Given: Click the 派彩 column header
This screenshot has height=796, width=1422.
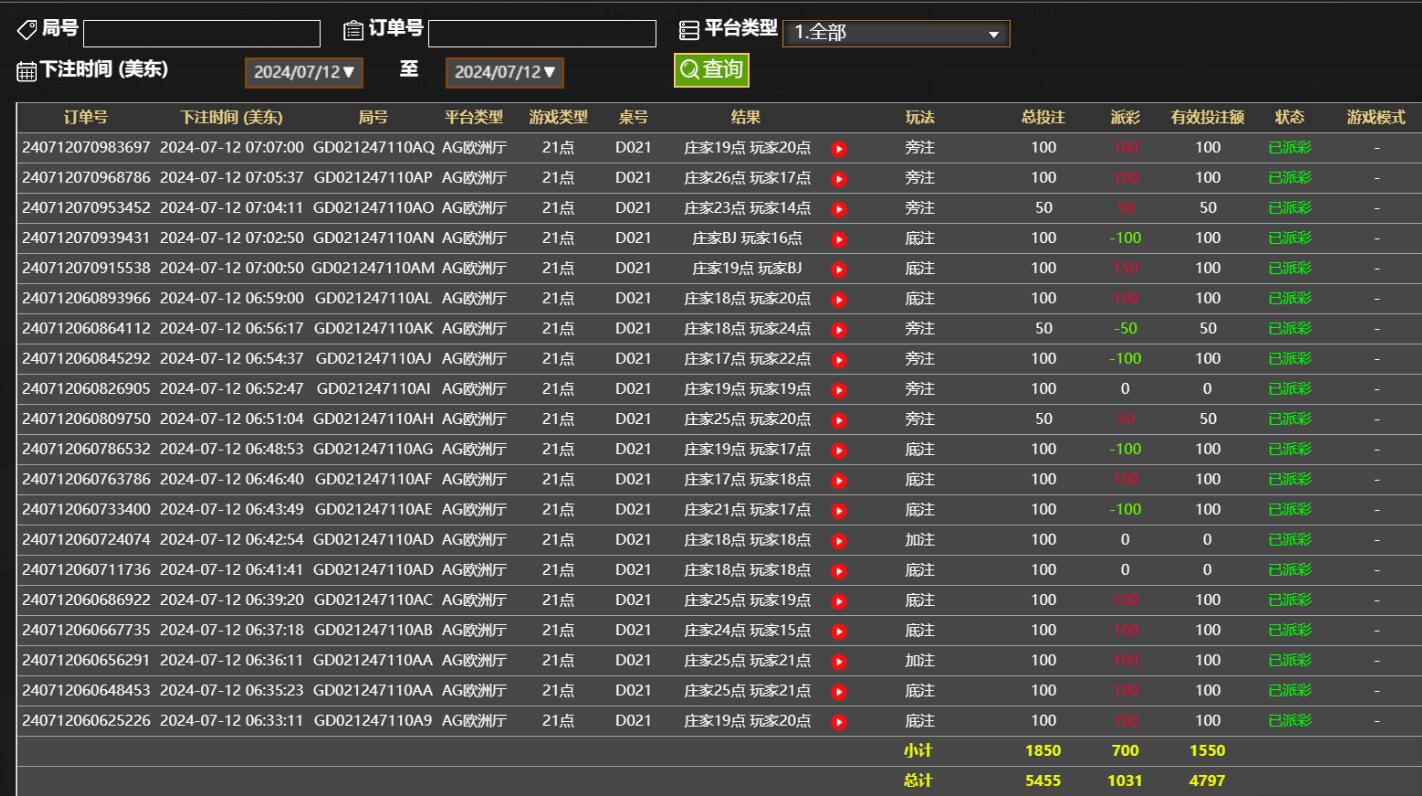Looking at the screenshot, I should coord(1124,117).
